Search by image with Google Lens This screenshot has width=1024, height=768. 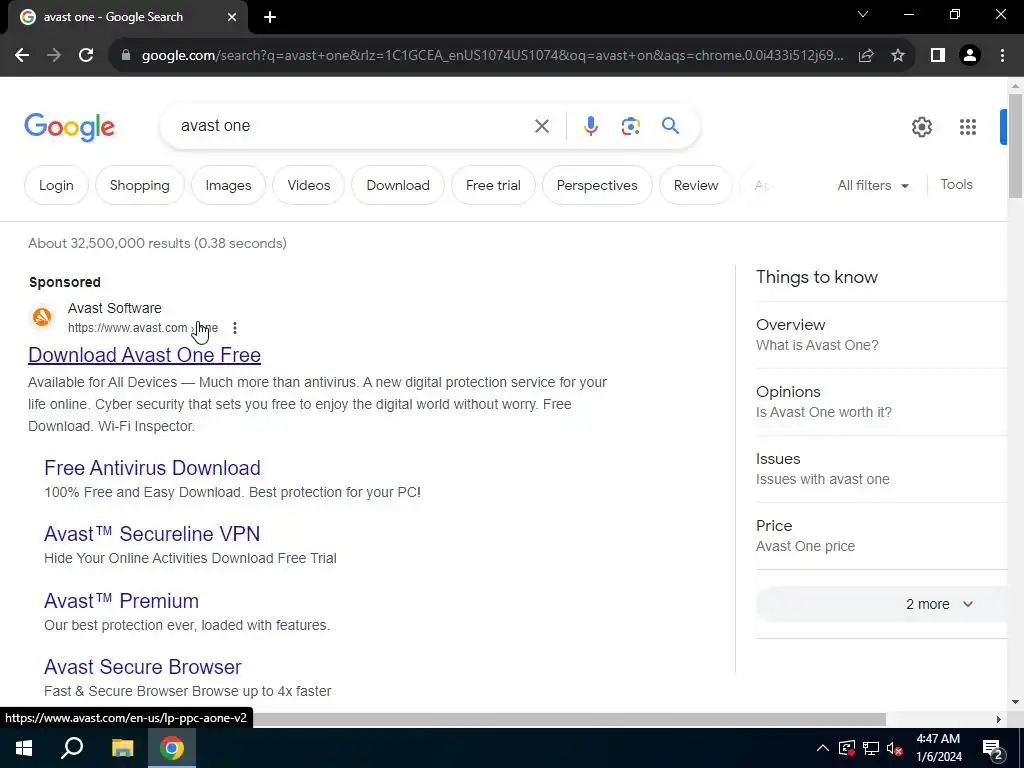630,126
